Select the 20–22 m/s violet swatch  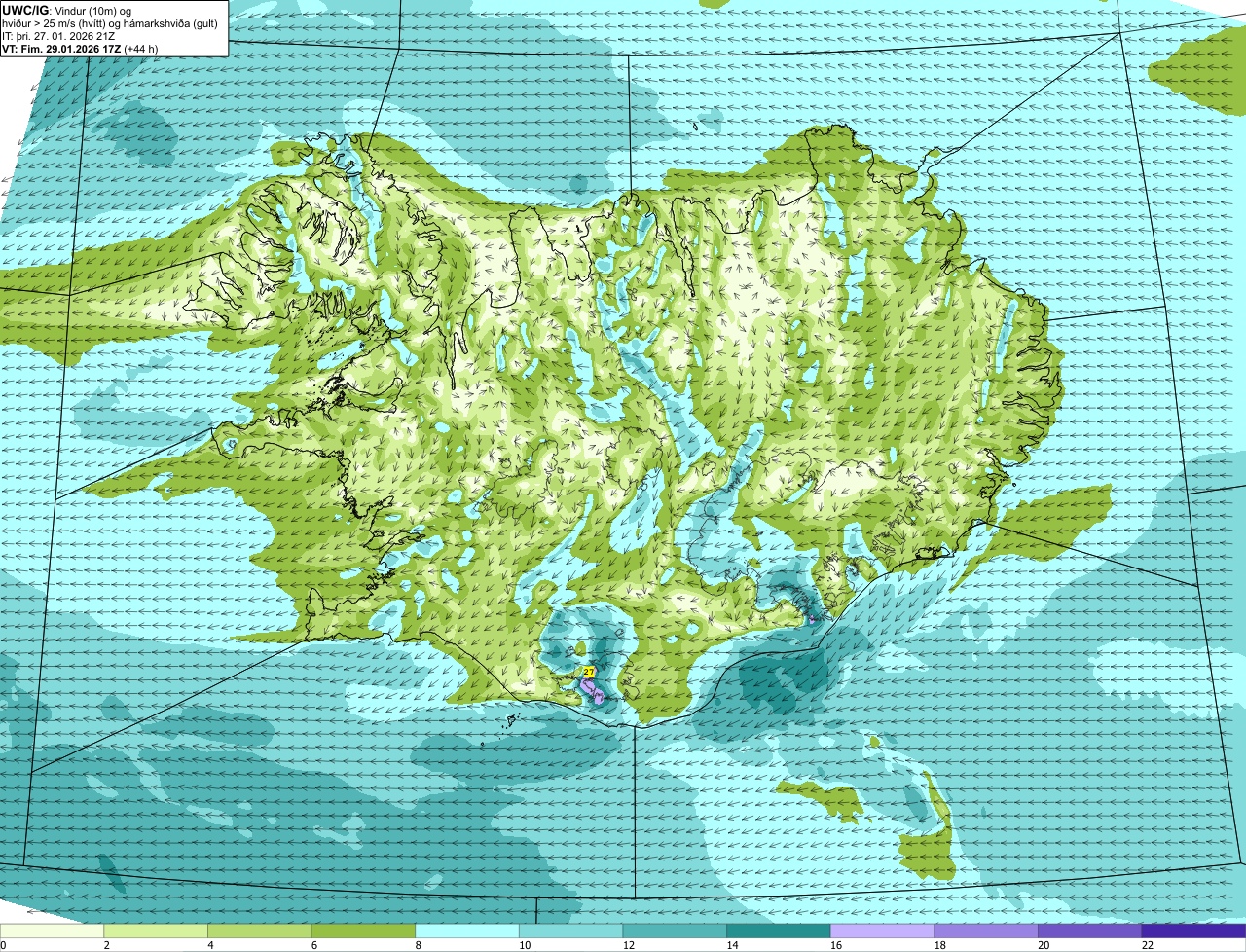coord(1090,931)
